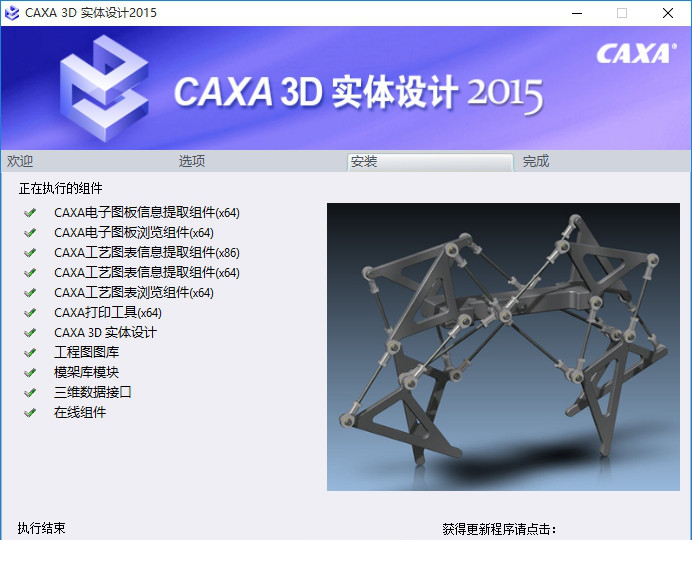Select the 欢迎 step tab
Image resolution: width=692 pixels, height=561 pixels.
click(20, 161)
